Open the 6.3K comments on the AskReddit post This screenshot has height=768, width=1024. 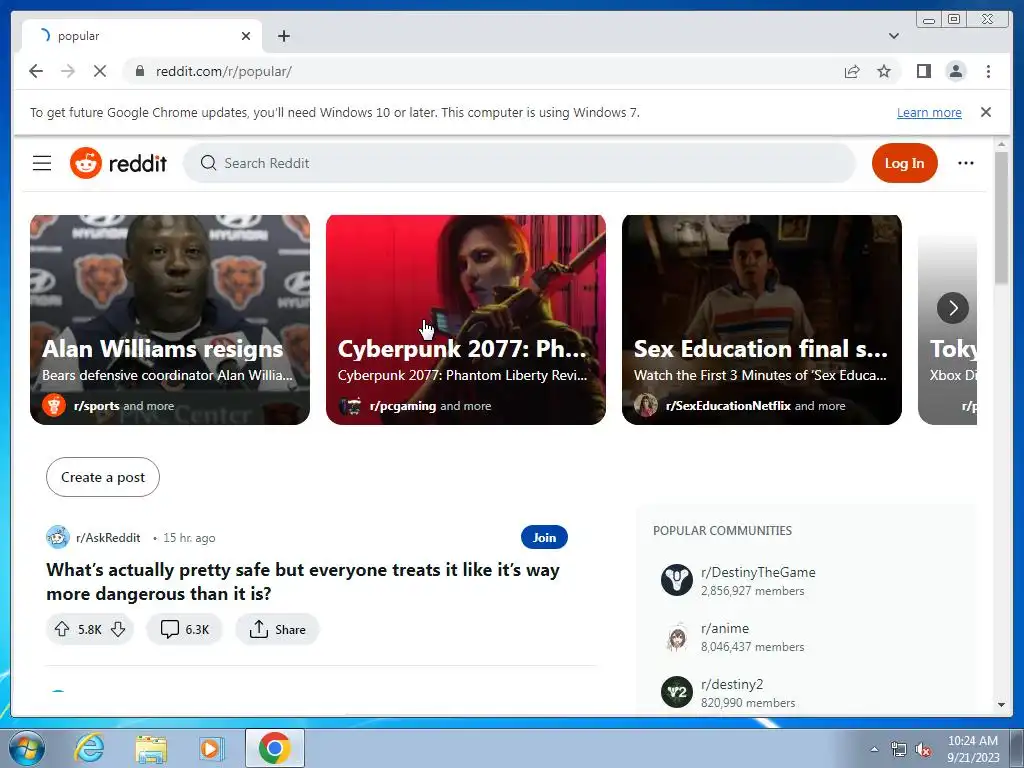click(184, 630)
